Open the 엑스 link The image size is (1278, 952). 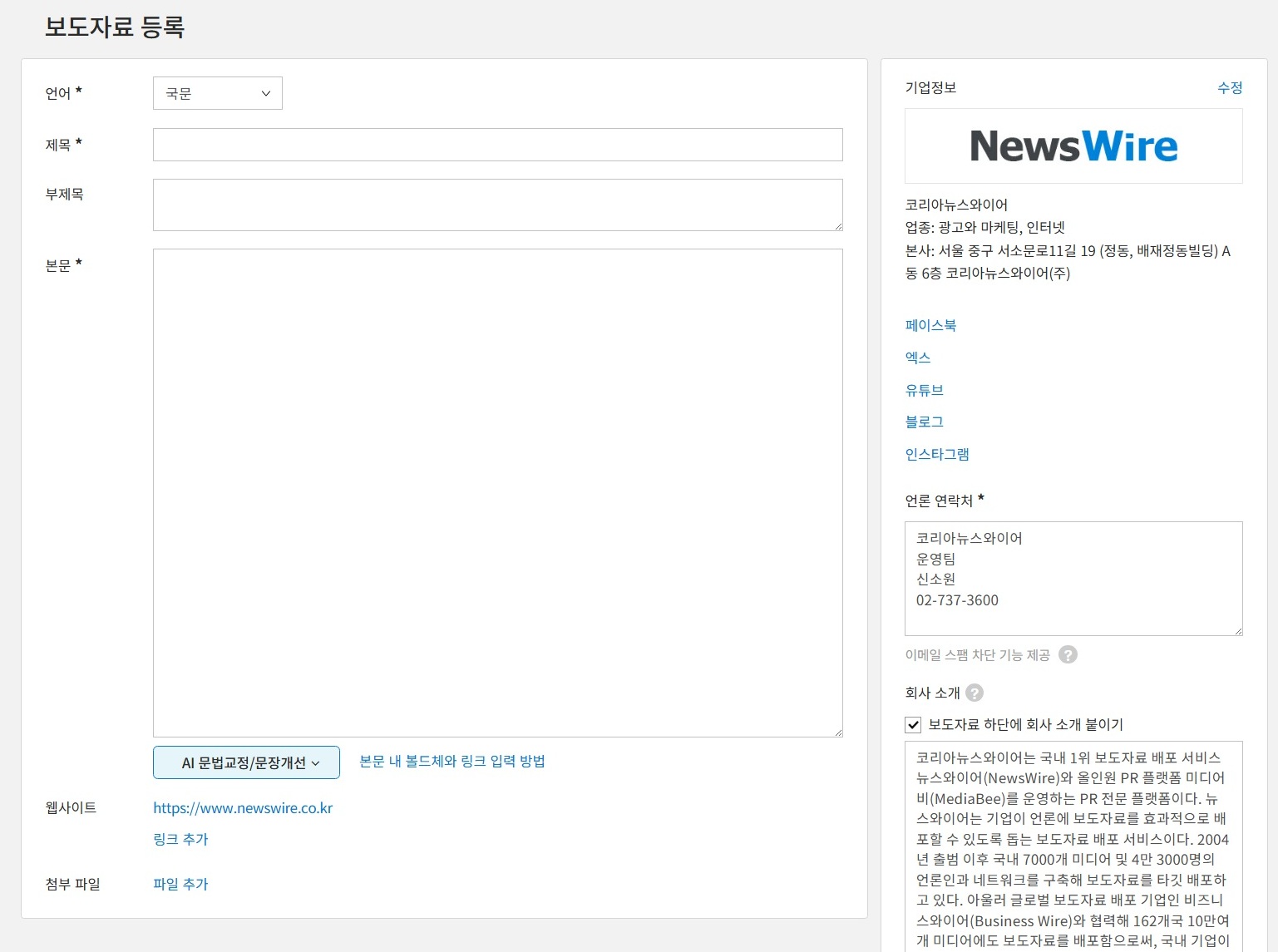(x=918, y=358)
